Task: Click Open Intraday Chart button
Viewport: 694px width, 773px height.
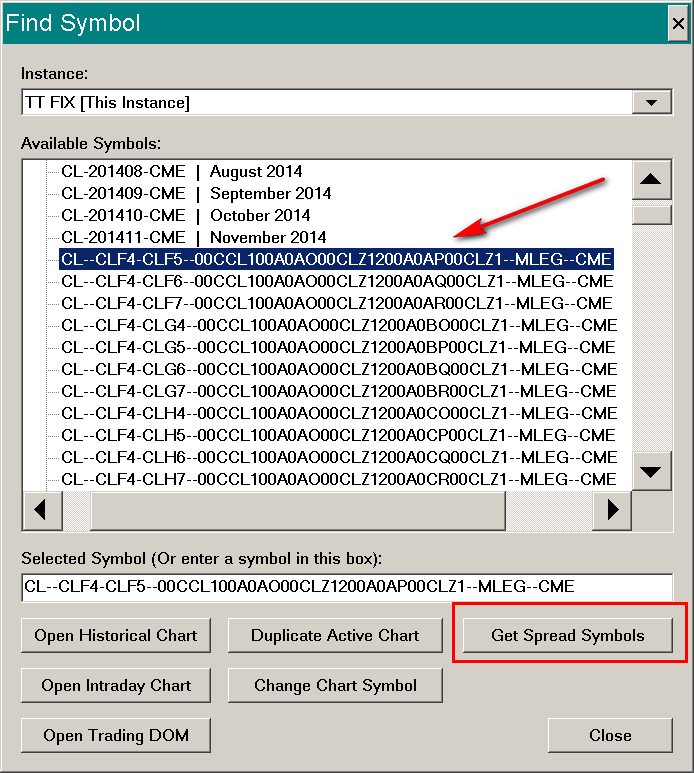Action: click(x=116, y=686)
